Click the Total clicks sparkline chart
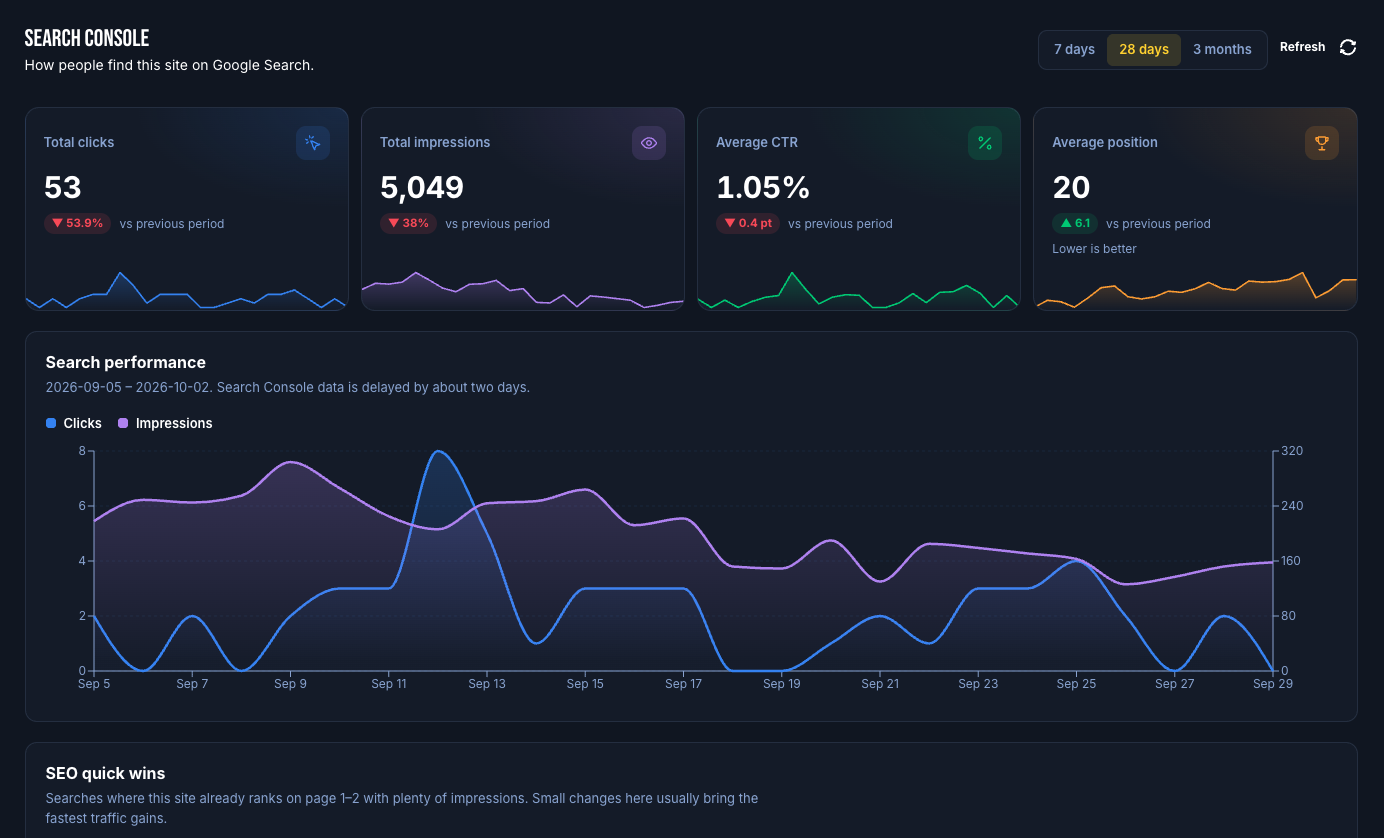1384x838 pixels. coord(186,289)
